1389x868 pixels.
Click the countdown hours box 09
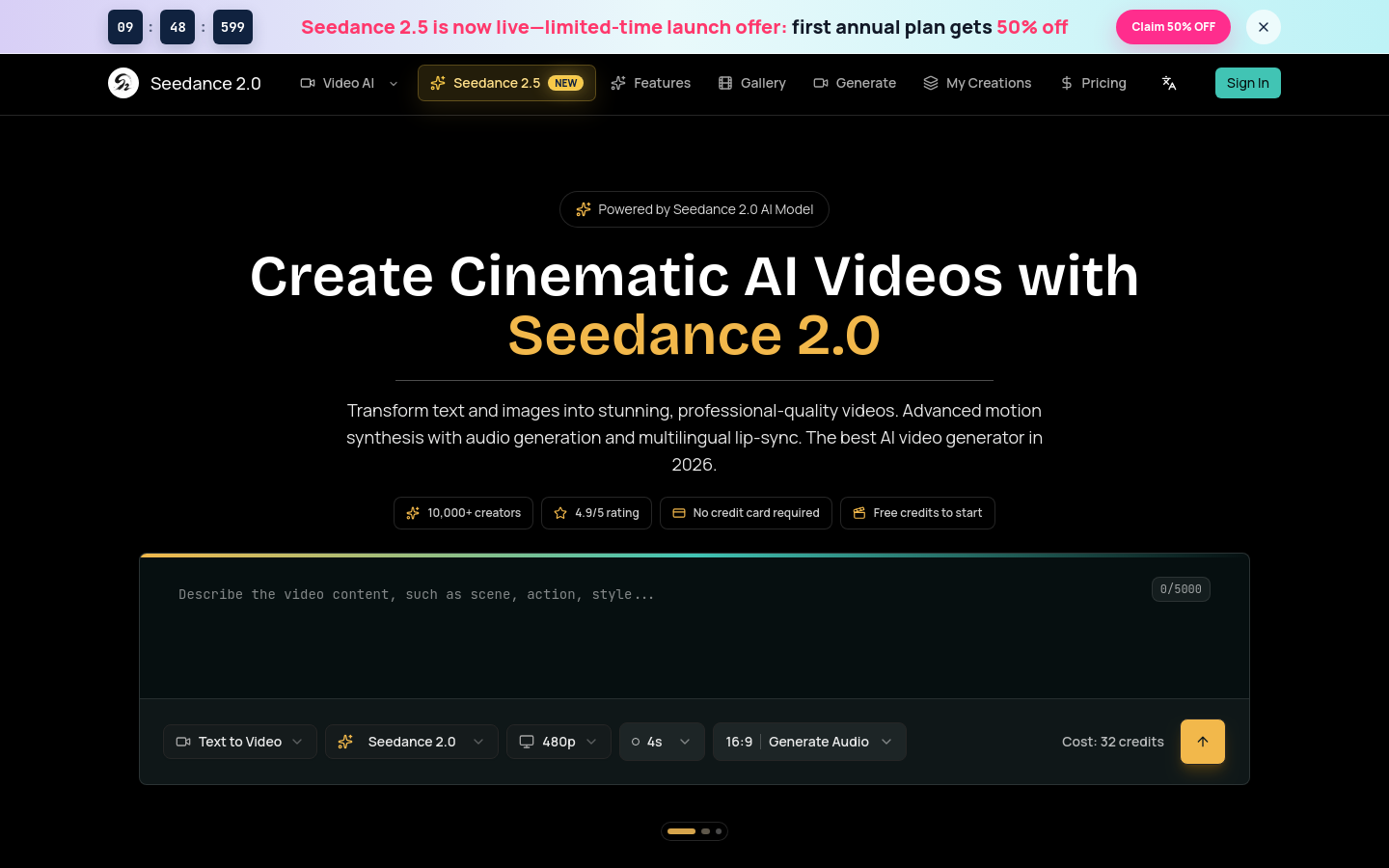125,27
